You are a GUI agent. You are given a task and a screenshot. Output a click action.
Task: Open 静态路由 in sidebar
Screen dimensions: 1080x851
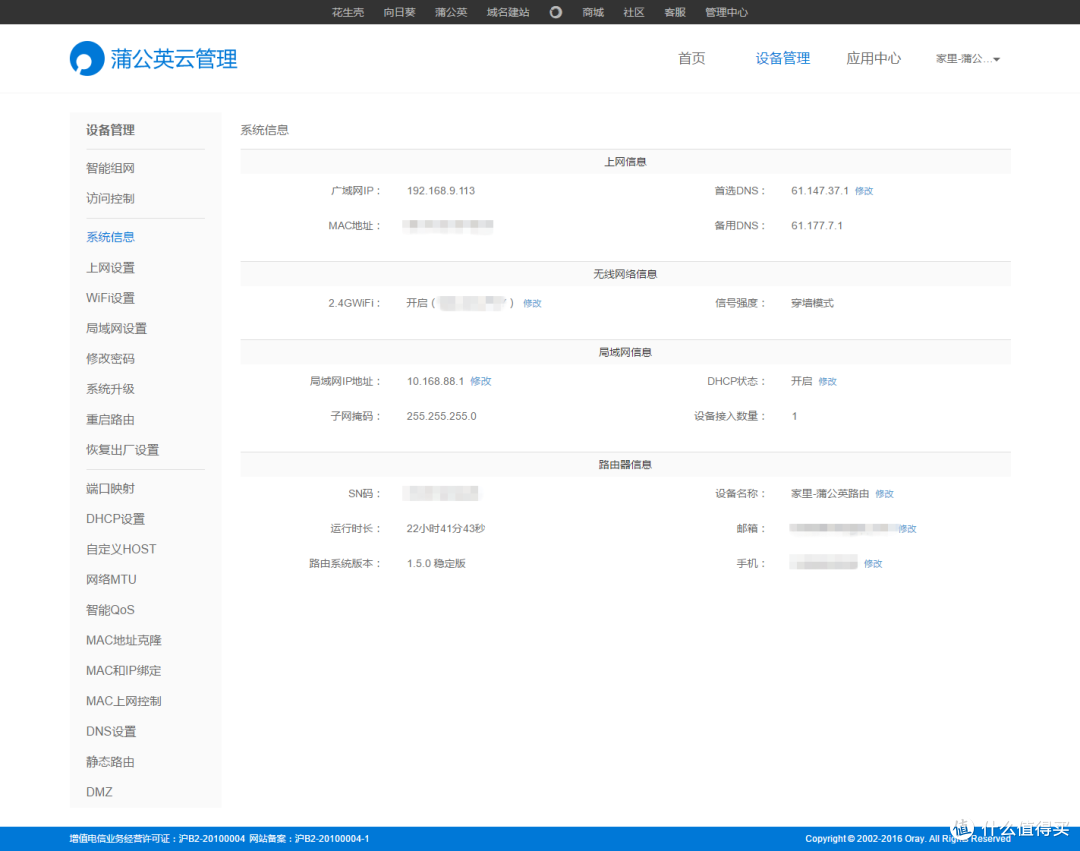pyautogui.click(x=110, y=761)
